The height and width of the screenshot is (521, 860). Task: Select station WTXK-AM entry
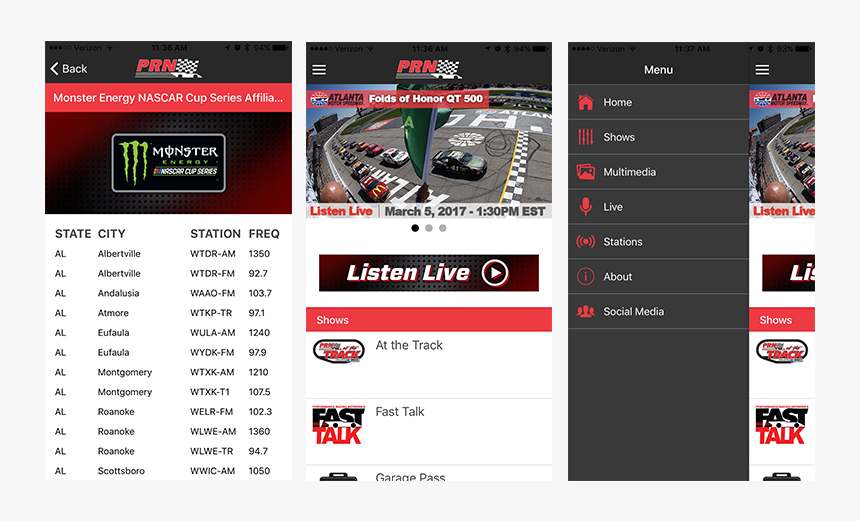(x=212, y=372)
